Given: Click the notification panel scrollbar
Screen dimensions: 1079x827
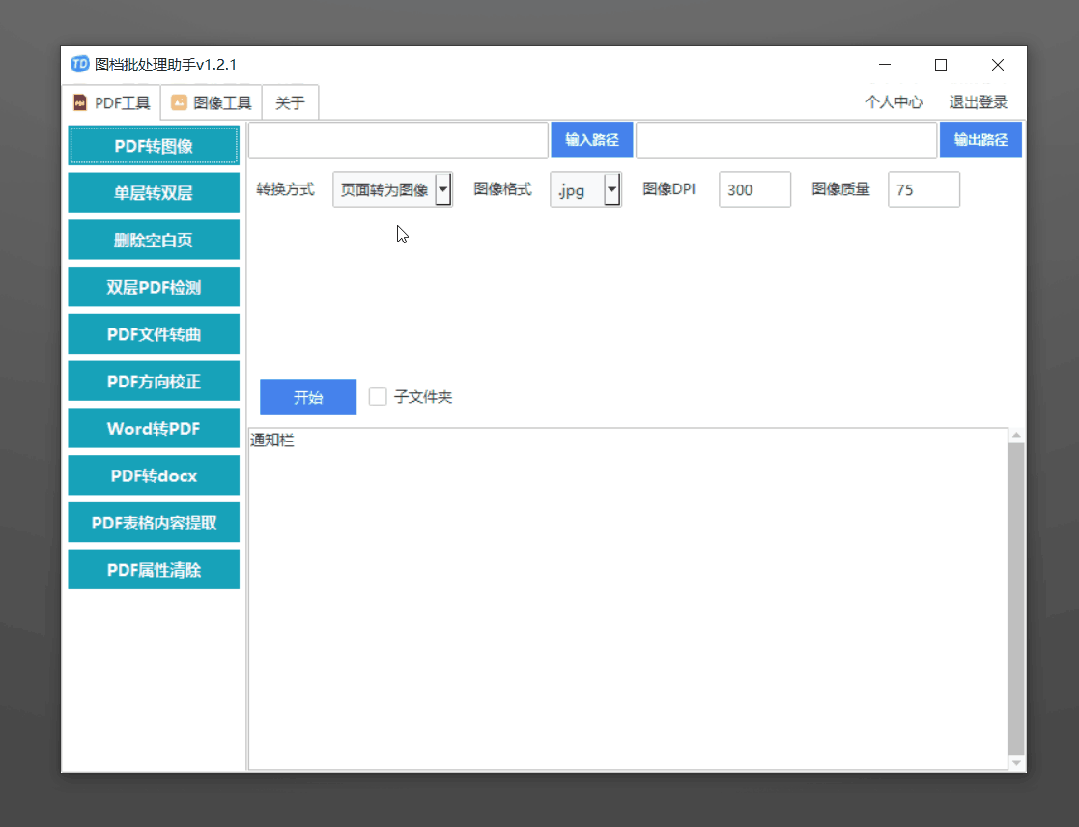Looking at the screenshot, I should (1018, 598).
